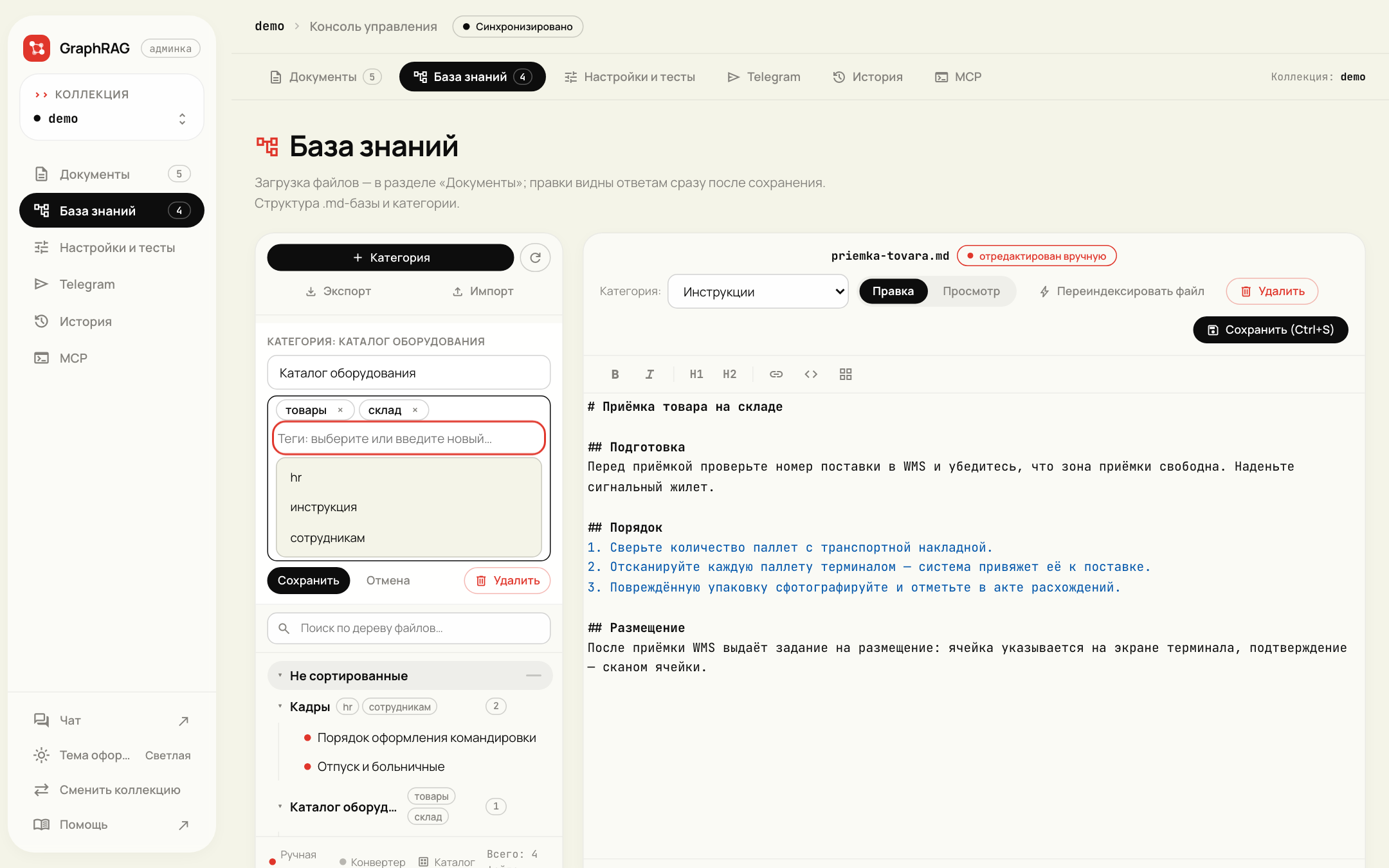Viewport: 1389px width, 868px height.
Task: Click the refresh icon next to Категория button
Action: 535,258
